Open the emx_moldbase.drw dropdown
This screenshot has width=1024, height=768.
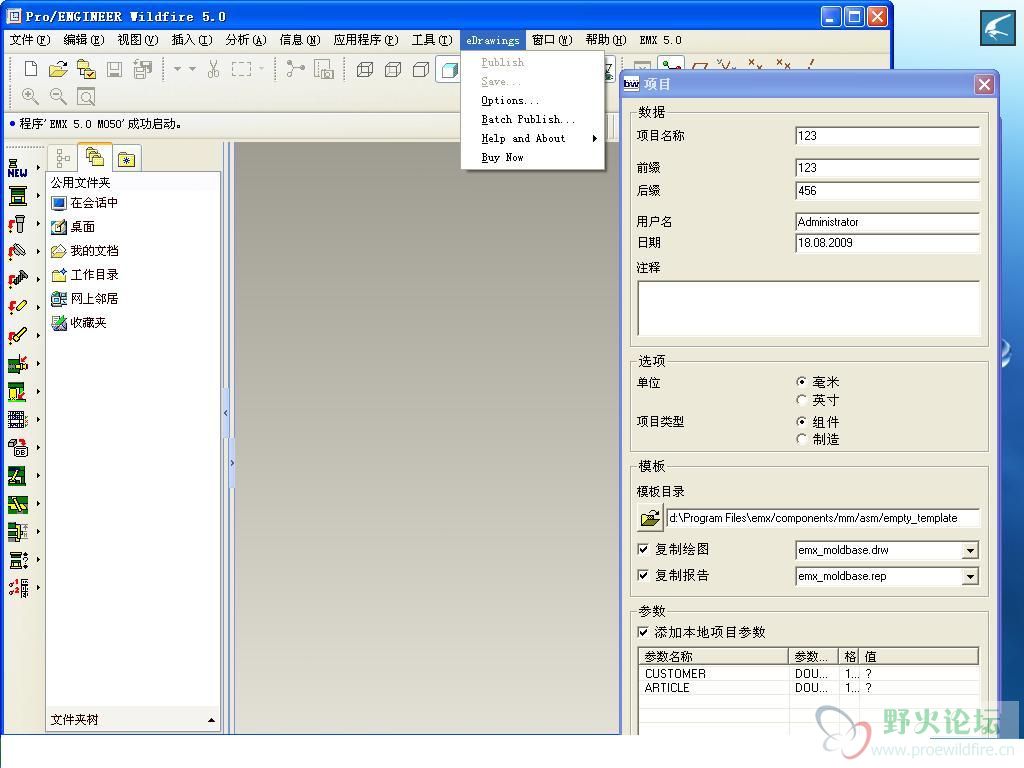coord(970,551)
